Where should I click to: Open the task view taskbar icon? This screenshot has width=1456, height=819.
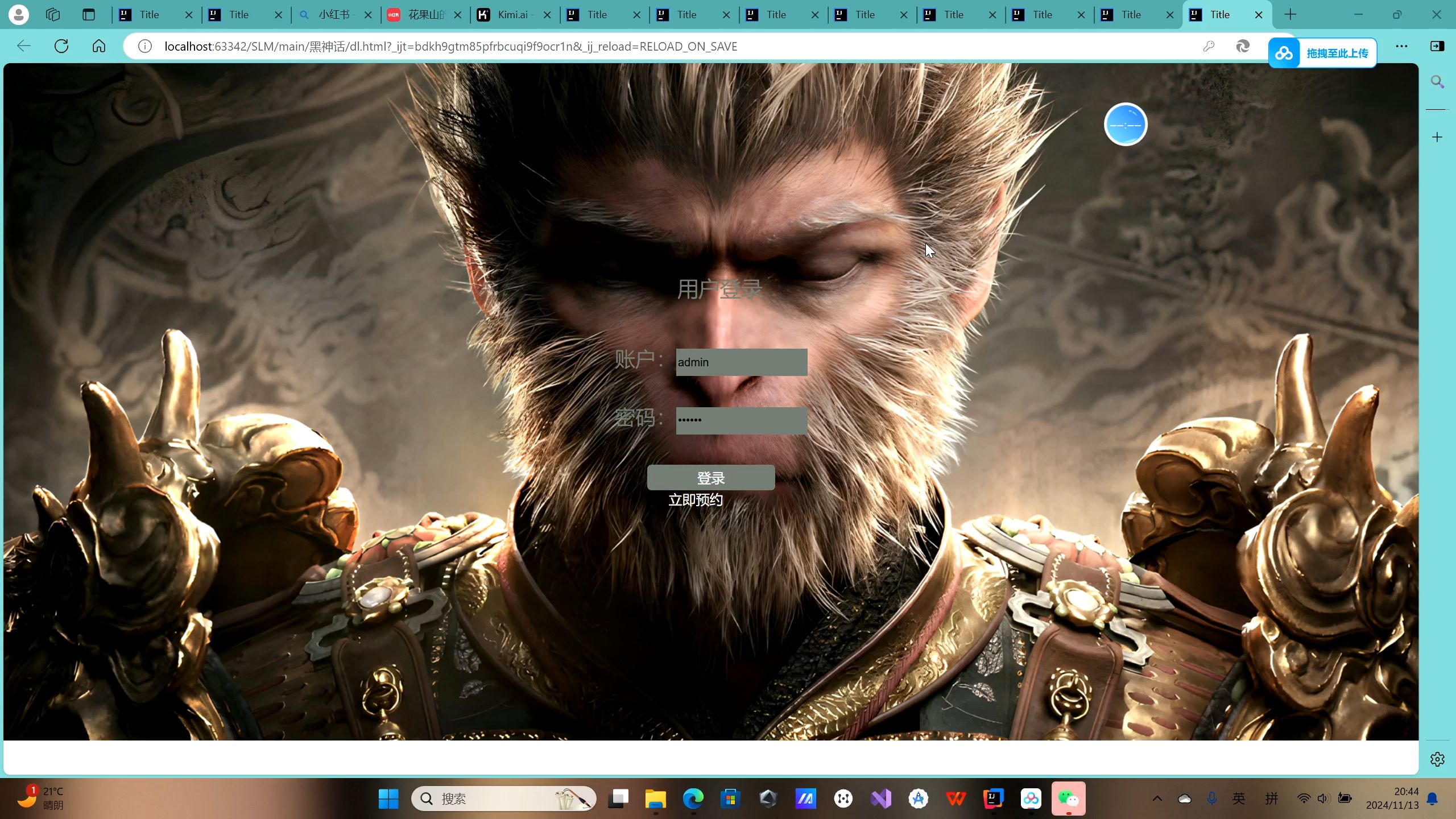pyautogui.click(x=618, y=799)
